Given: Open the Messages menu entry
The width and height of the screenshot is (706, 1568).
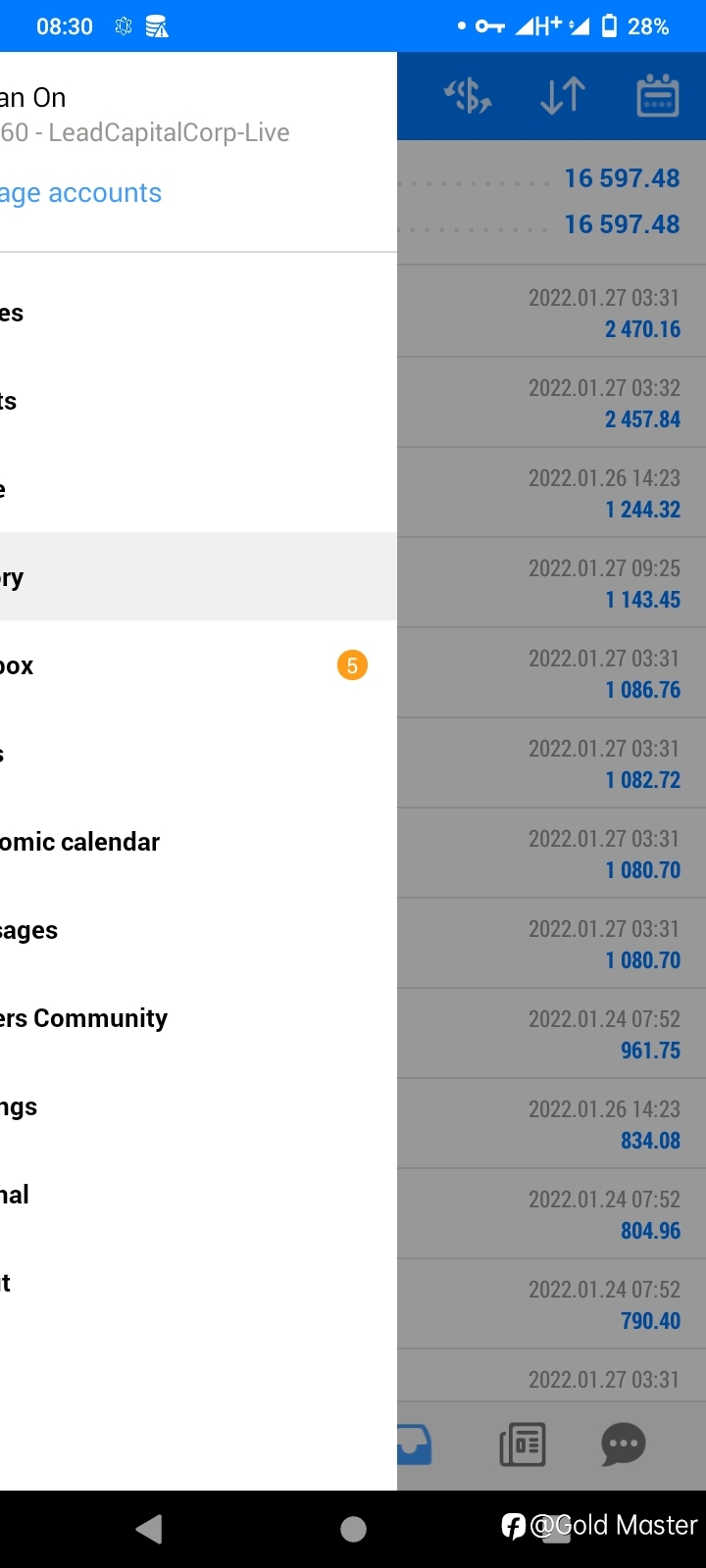Looking at the screenshot, I should (198, 930).
